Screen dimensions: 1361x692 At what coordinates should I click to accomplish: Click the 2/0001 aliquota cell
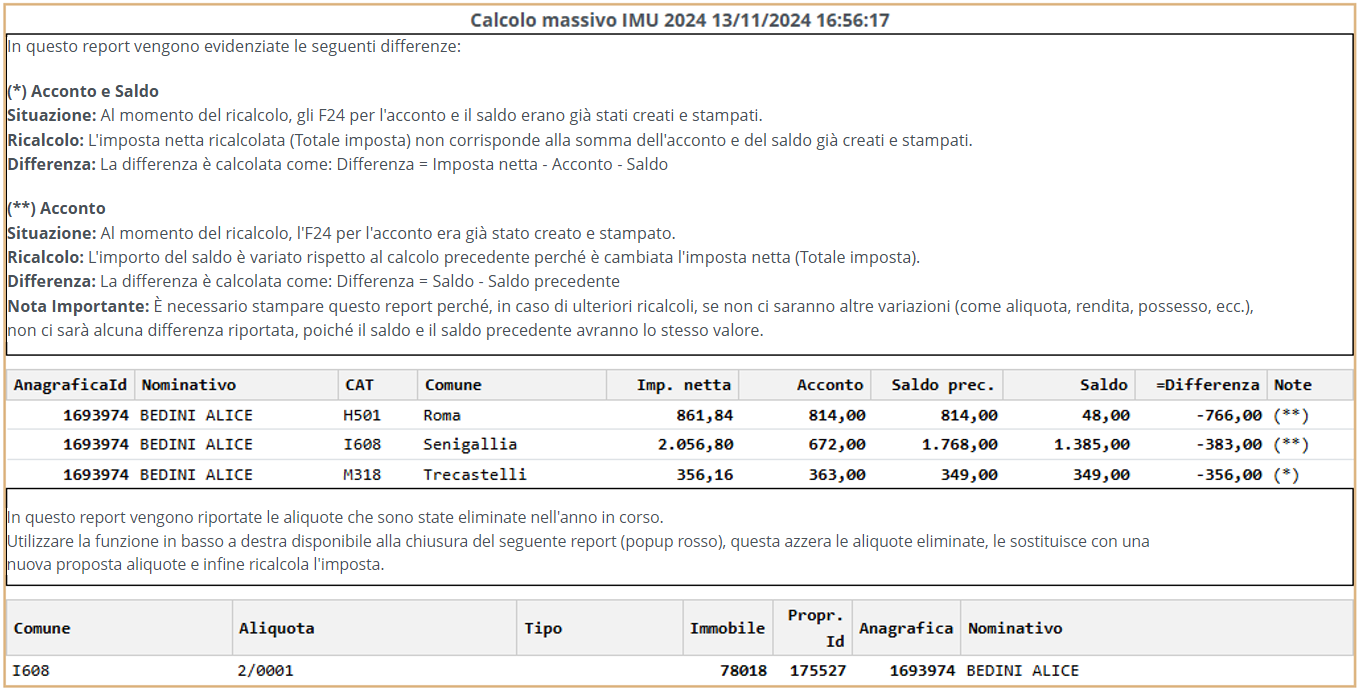[x=266, y=671]
